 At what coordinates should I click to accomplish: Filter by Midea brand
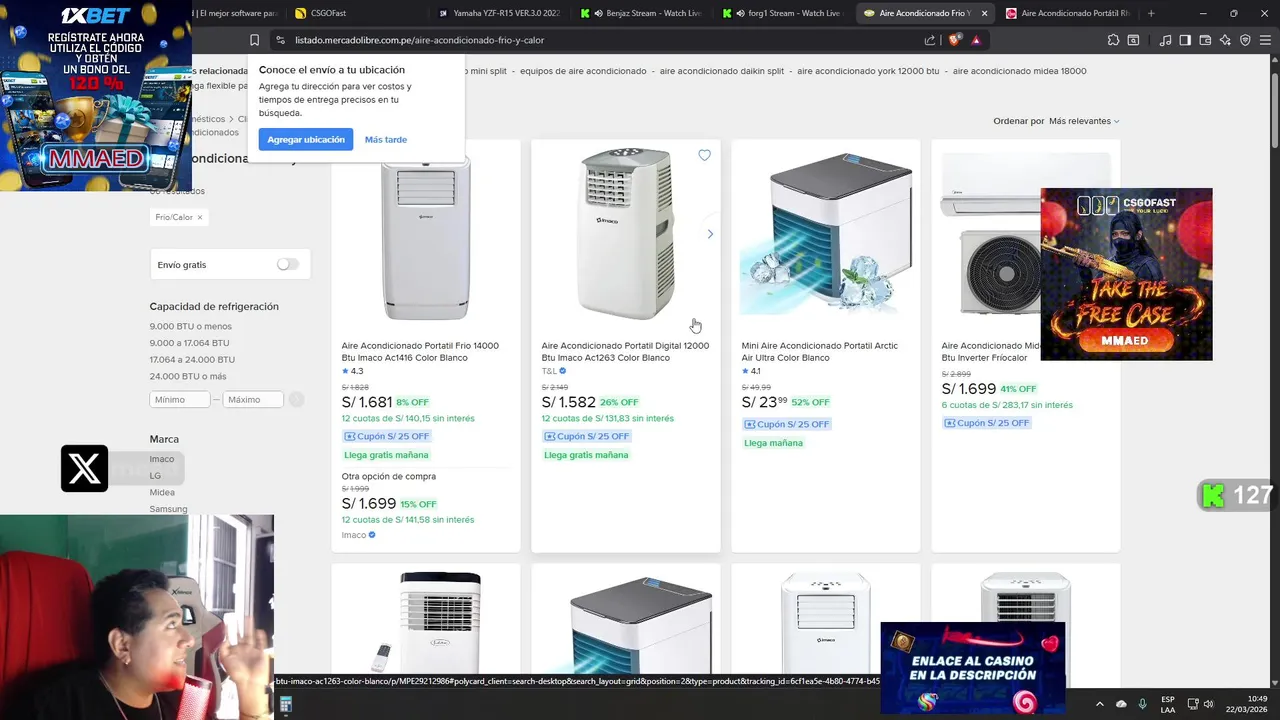[x=162, y=492]
